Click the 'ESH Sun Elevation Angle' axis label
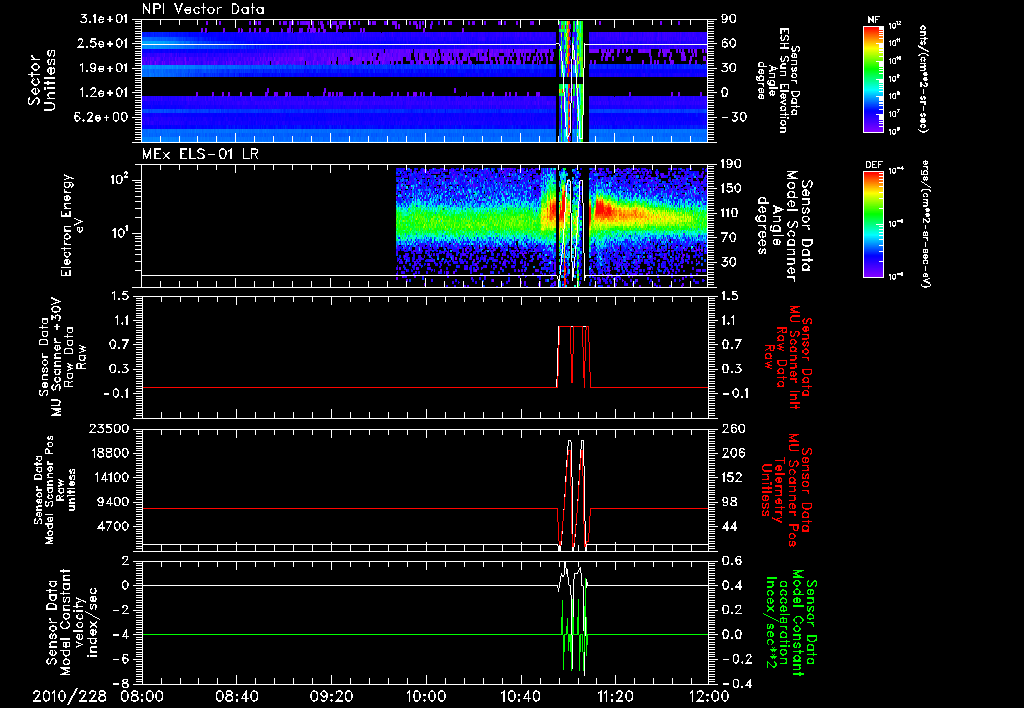 [x=778, y=80]
